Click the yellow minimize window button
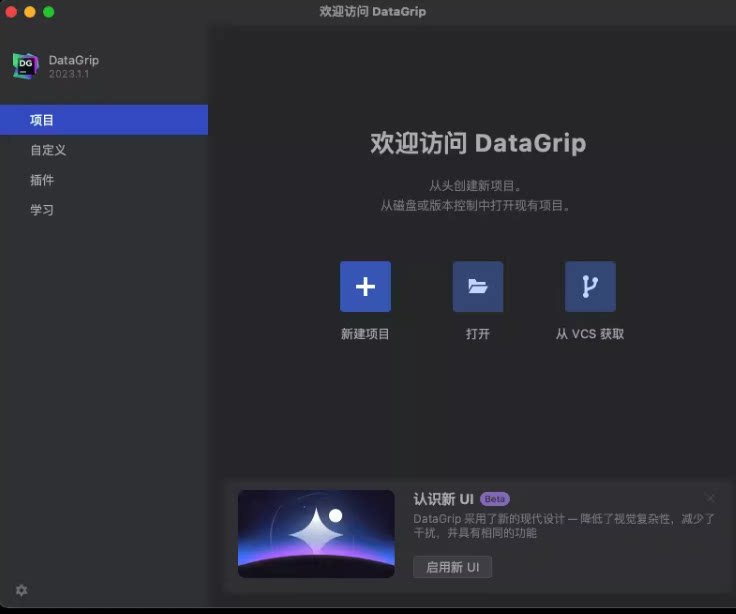Image resolution: width=736 pixels, height=614 pixels. [x=30, y=12]
